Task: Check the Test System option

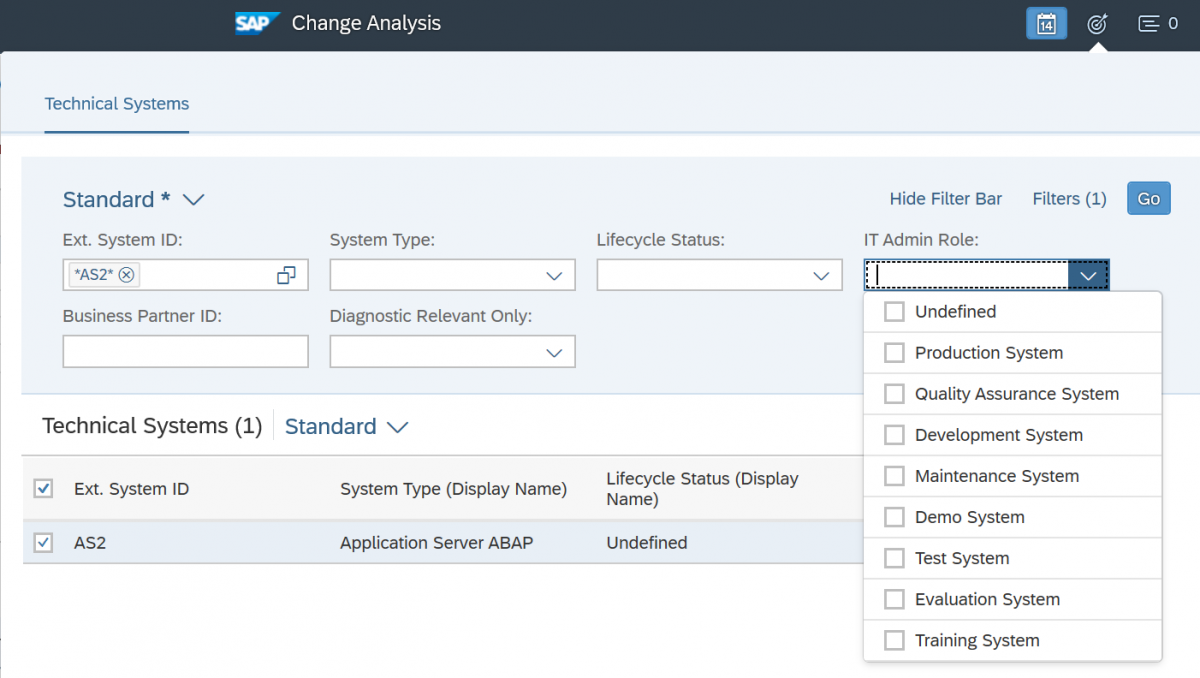Action: [893, 558]
